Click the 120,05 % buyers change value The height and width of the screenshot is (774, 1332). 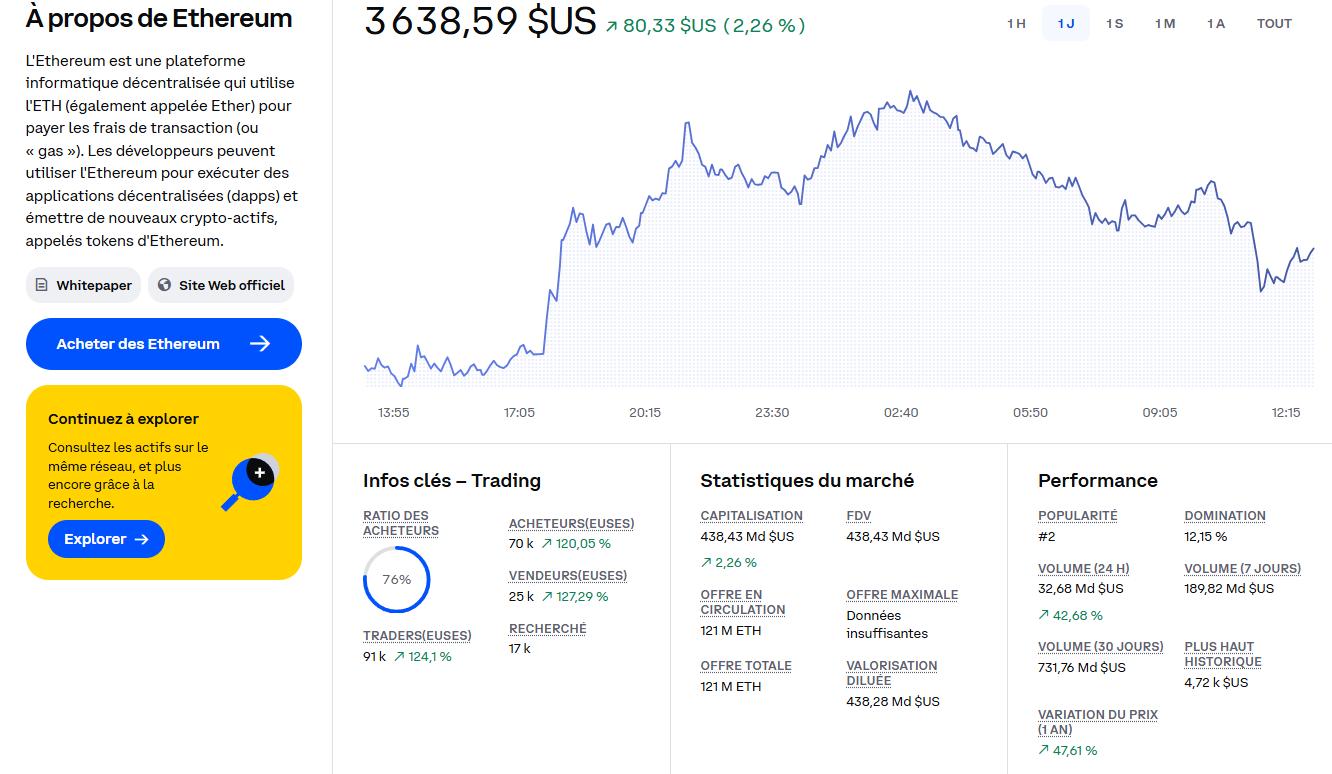tap(583, 544)
